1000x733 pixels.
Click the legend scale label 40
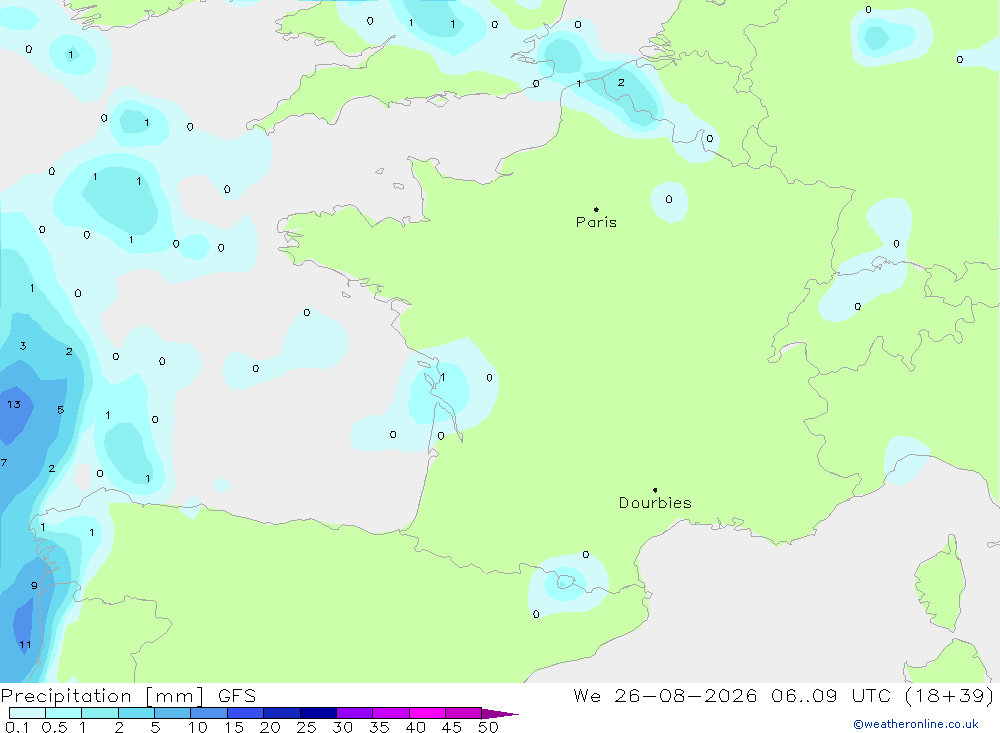pyautogui.click(x=416, y=727)
